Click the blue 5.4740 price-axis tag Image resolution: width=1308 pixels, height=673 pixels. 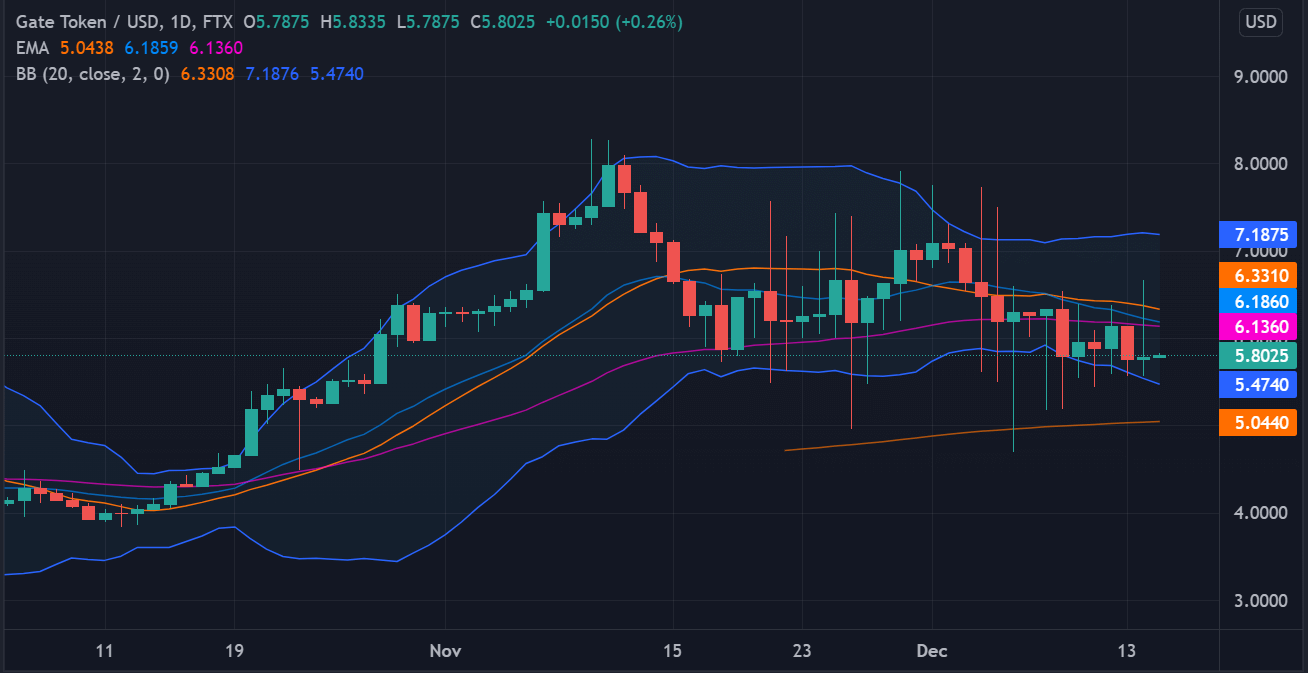1258,384
